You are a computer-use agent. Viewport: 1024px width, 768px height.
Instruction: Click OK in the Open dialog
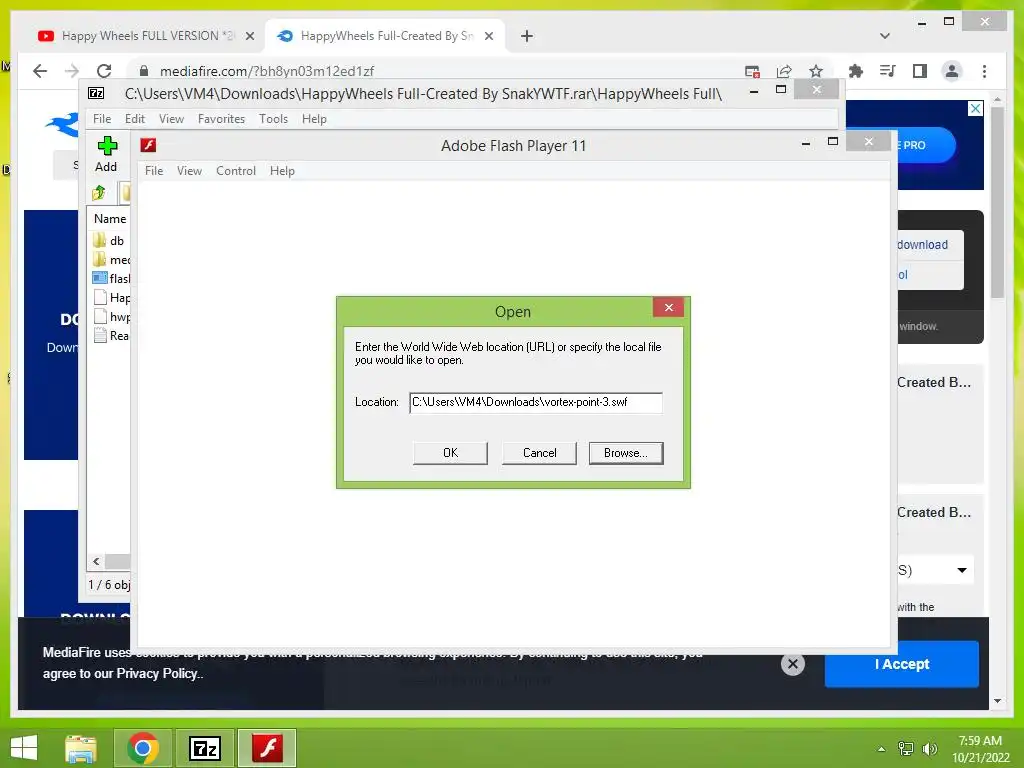click(x=450, y=453)
